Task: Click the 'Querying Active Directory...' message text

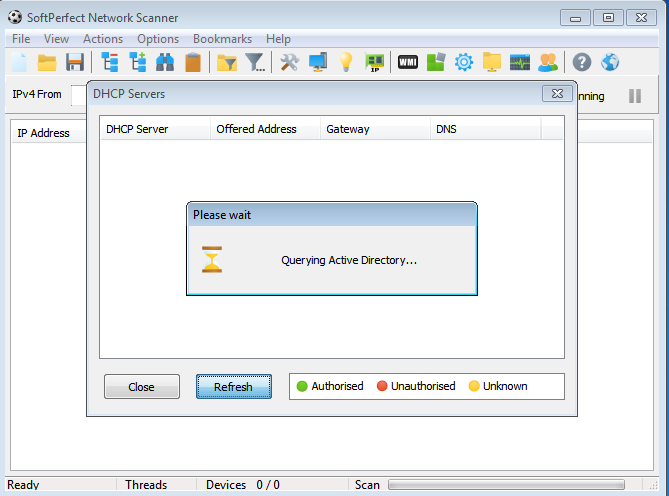Action: pos(349,260)
